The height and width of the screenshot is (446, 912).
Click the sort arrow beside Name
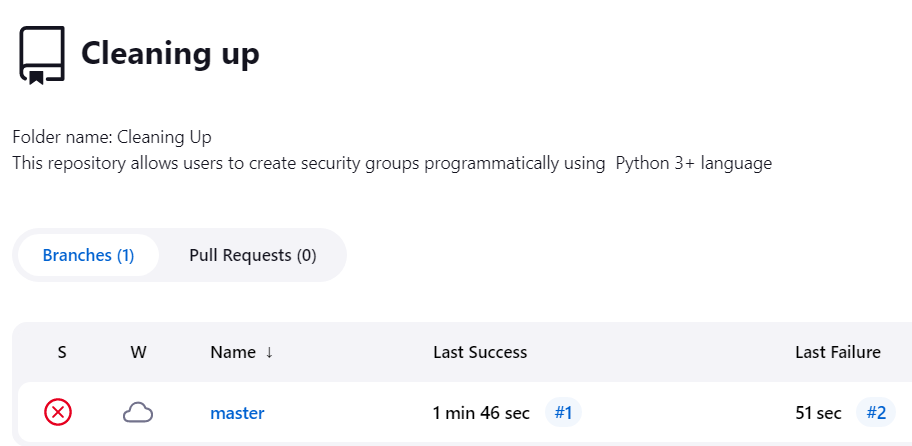[x=268, y=352]
